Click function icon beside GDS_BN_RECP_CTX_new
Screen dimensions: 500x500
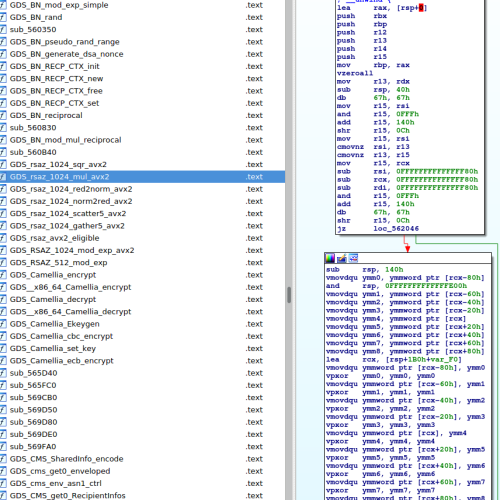3,79
